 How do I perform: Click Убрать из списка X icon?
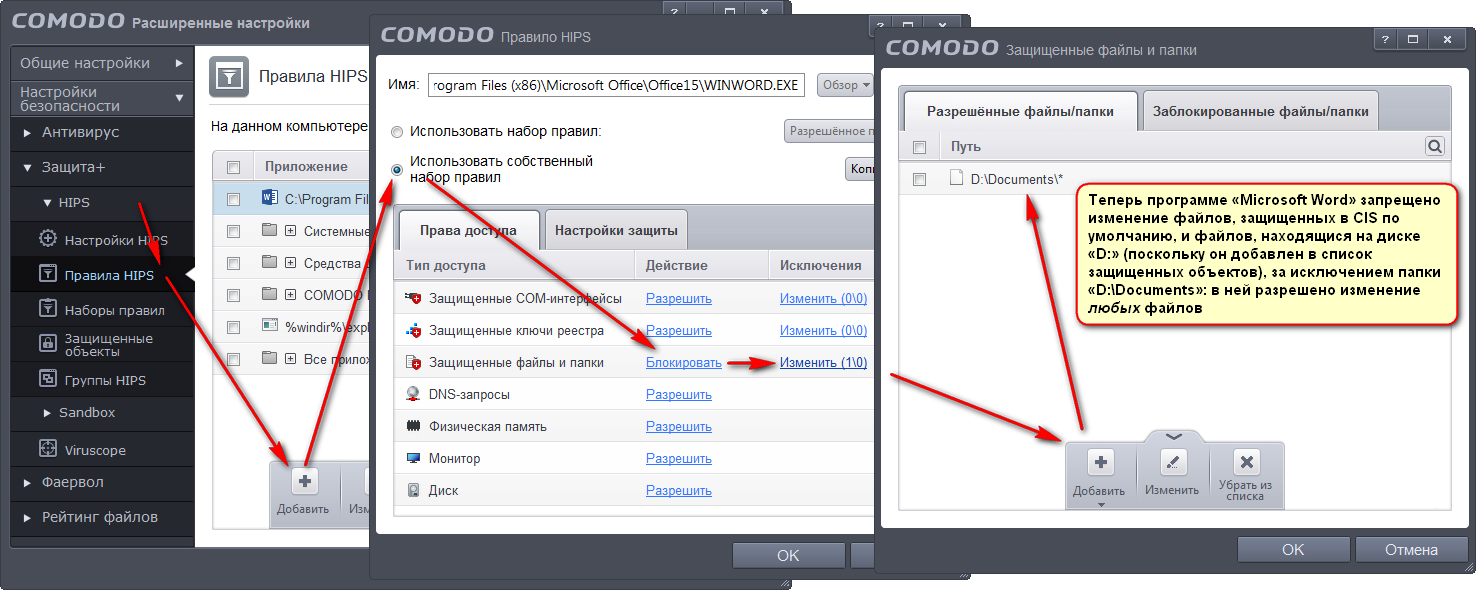pos(1245,462)
